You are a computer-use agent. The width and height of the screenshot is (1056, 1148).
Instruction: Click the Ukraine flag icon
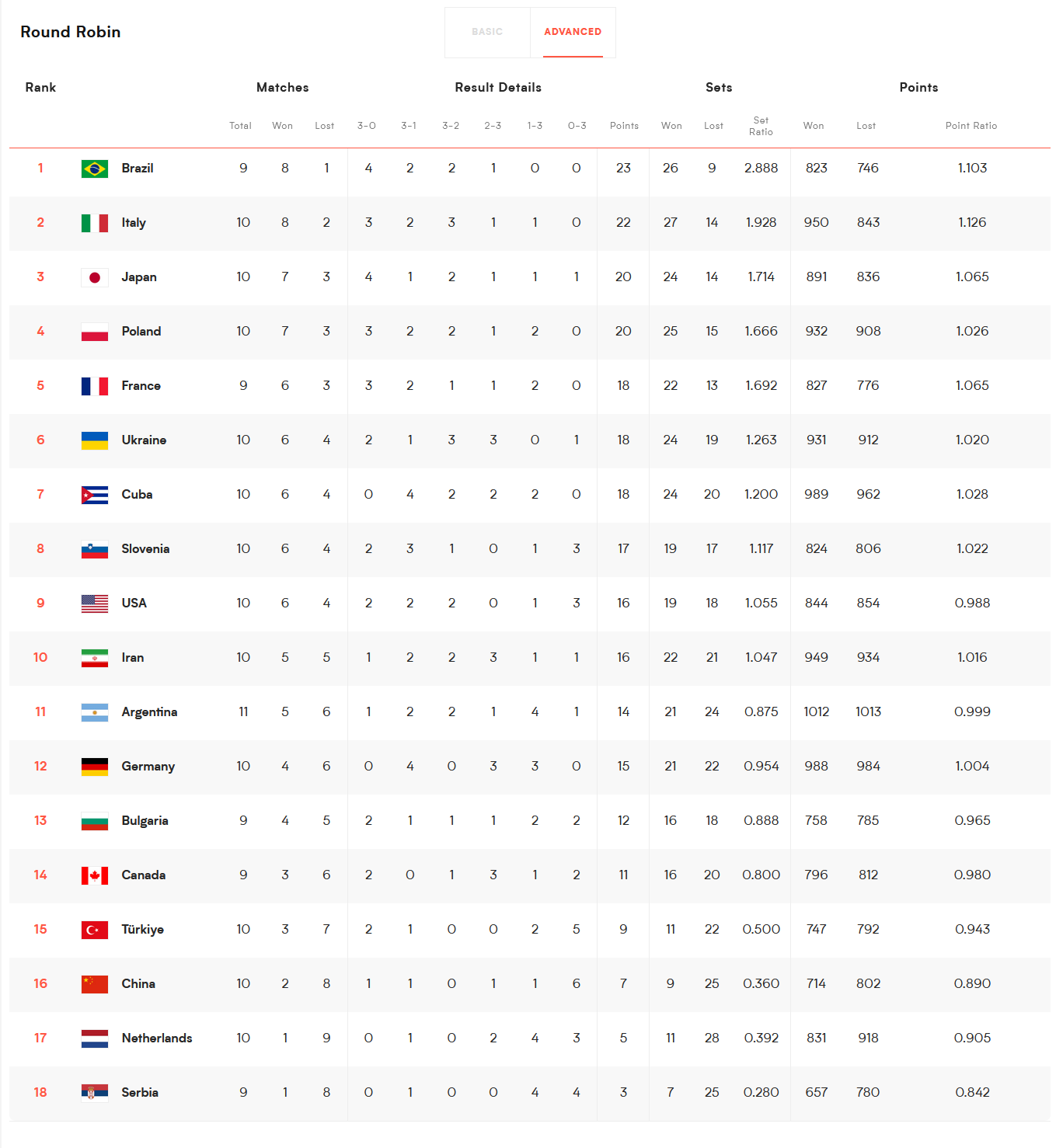pyautogui.click(x=95, y=440)
